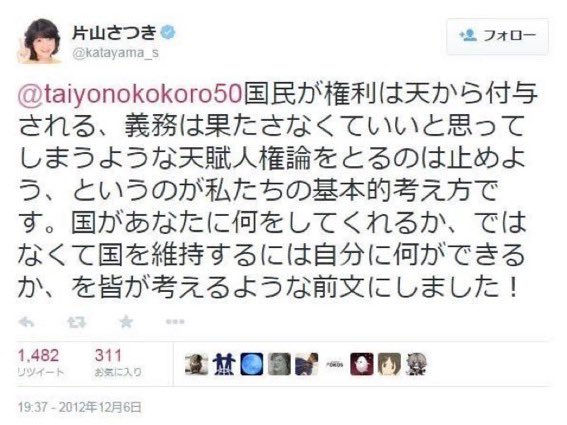Viewport: 567px width, 425px height.
Task: Click the @katayama_s handle
Action: click(x=115, y=53)
